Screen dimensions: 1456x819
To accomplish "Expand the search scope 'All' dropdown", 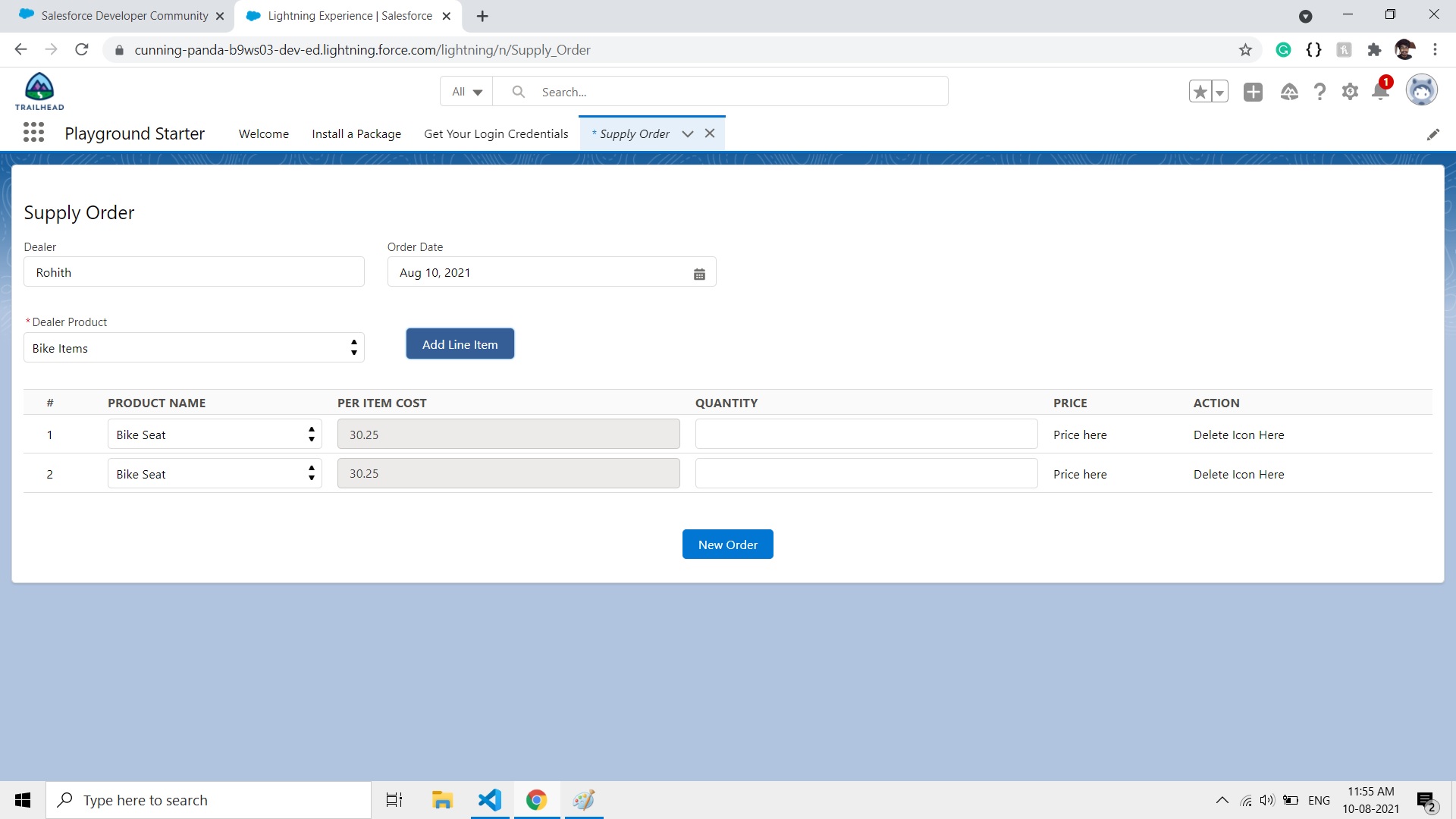I will 465,91.
